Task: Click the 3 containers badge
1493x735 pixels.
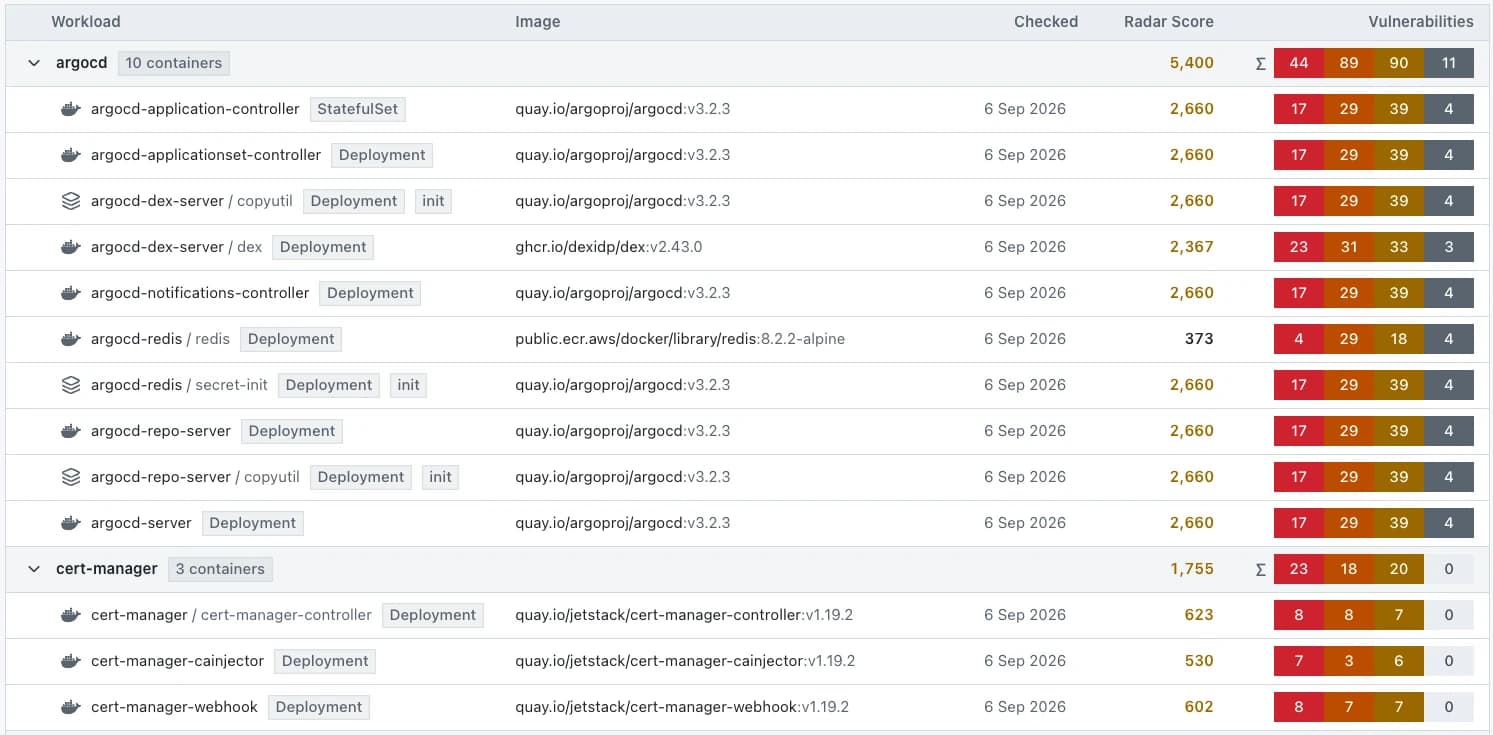Action: [220, 569]
